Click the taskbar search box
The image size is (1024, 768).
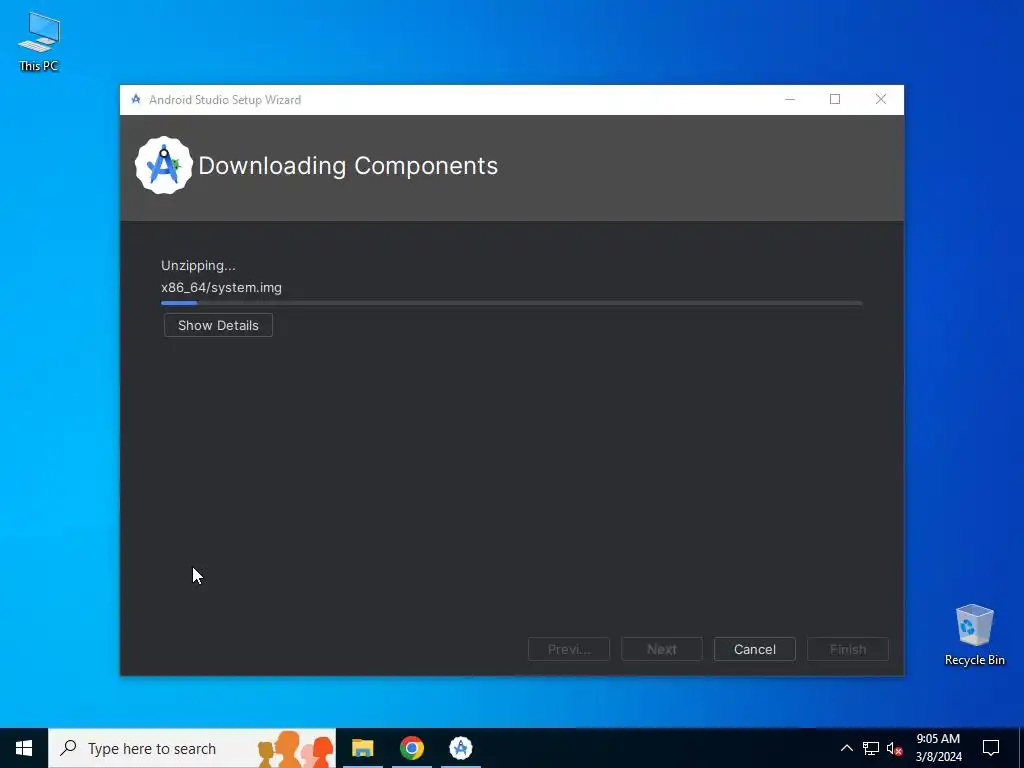point(192,748)
